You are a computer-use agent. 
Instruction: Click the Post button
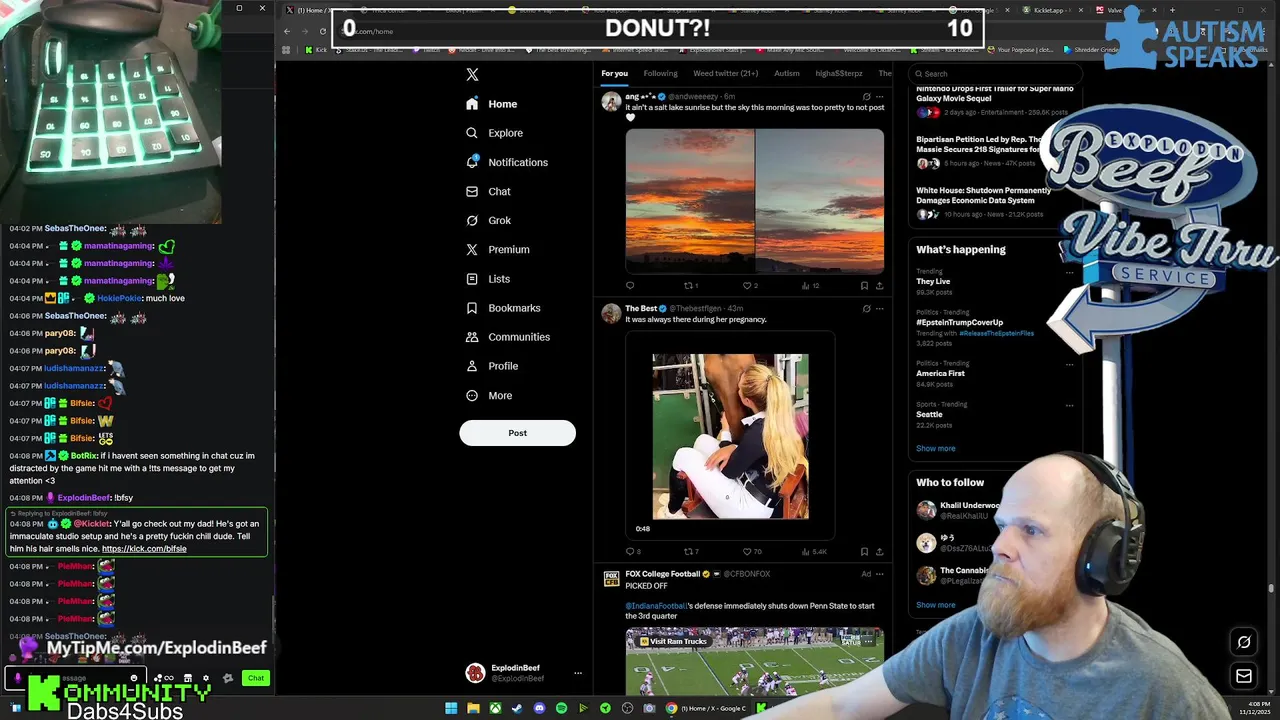click(517, 433)
